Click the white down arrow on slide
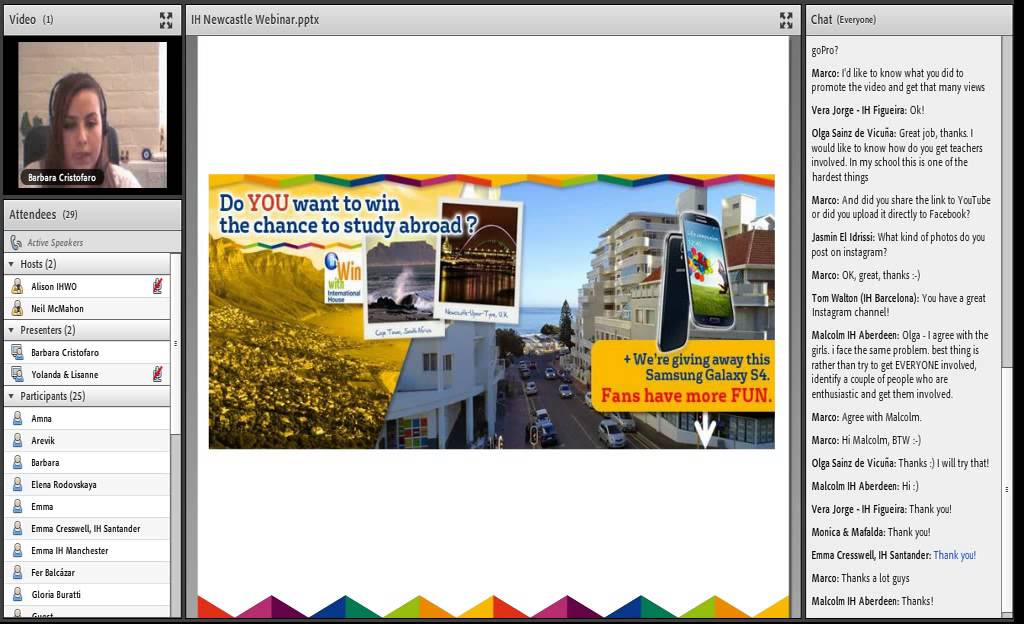Screen dimensions: 1024x624 tap(705, 429)
